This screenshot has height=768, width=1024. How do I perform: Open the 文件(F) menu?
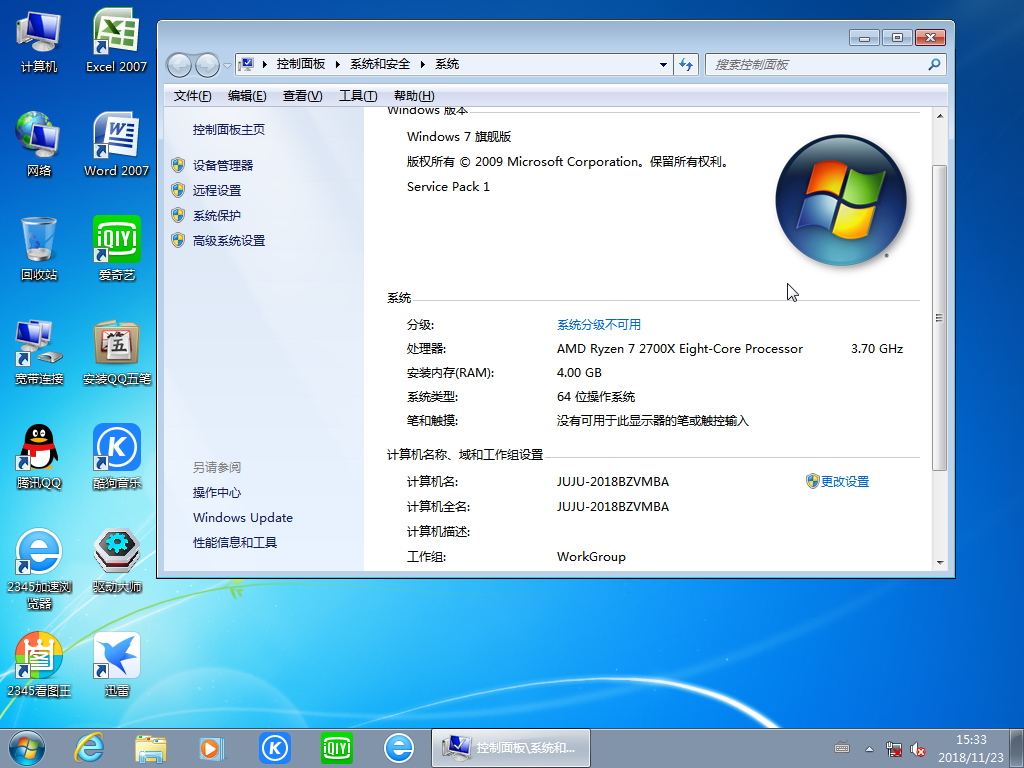coord(192,96)
